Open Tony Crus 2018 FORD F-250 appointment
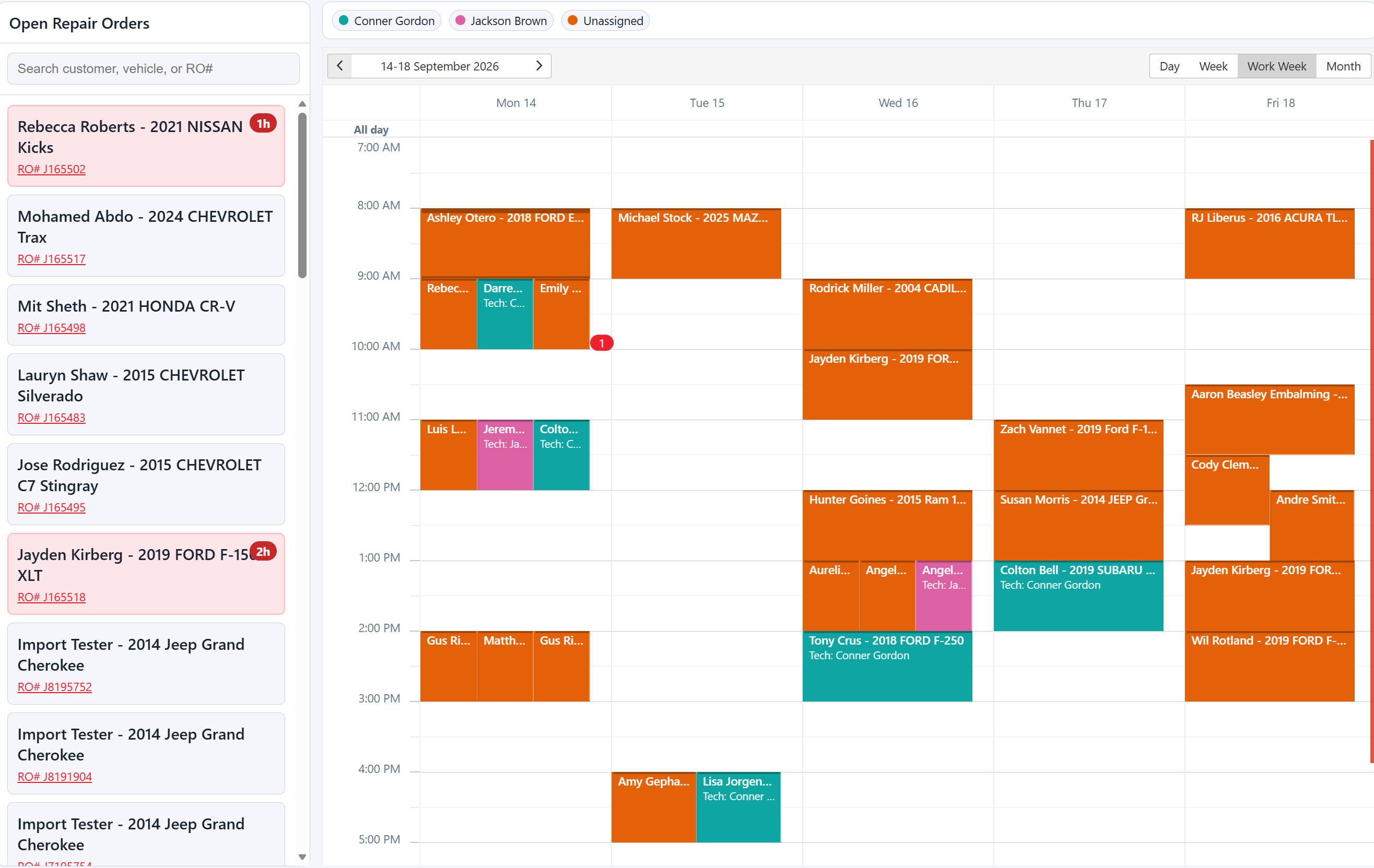Image resolution: width=1374 pixels, height=868 pixels. (x=887, y=666)
